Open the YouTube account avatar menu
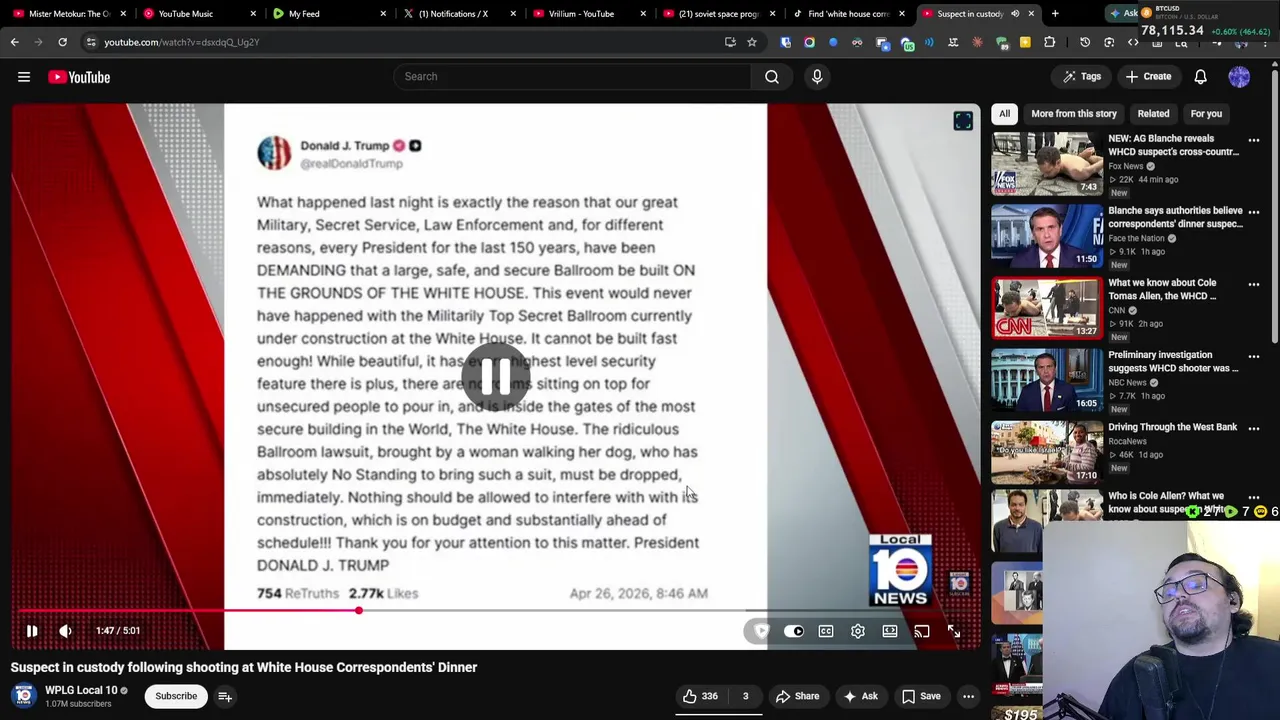The height and width of the screenshot is (720, 1280). point(1239,77)
